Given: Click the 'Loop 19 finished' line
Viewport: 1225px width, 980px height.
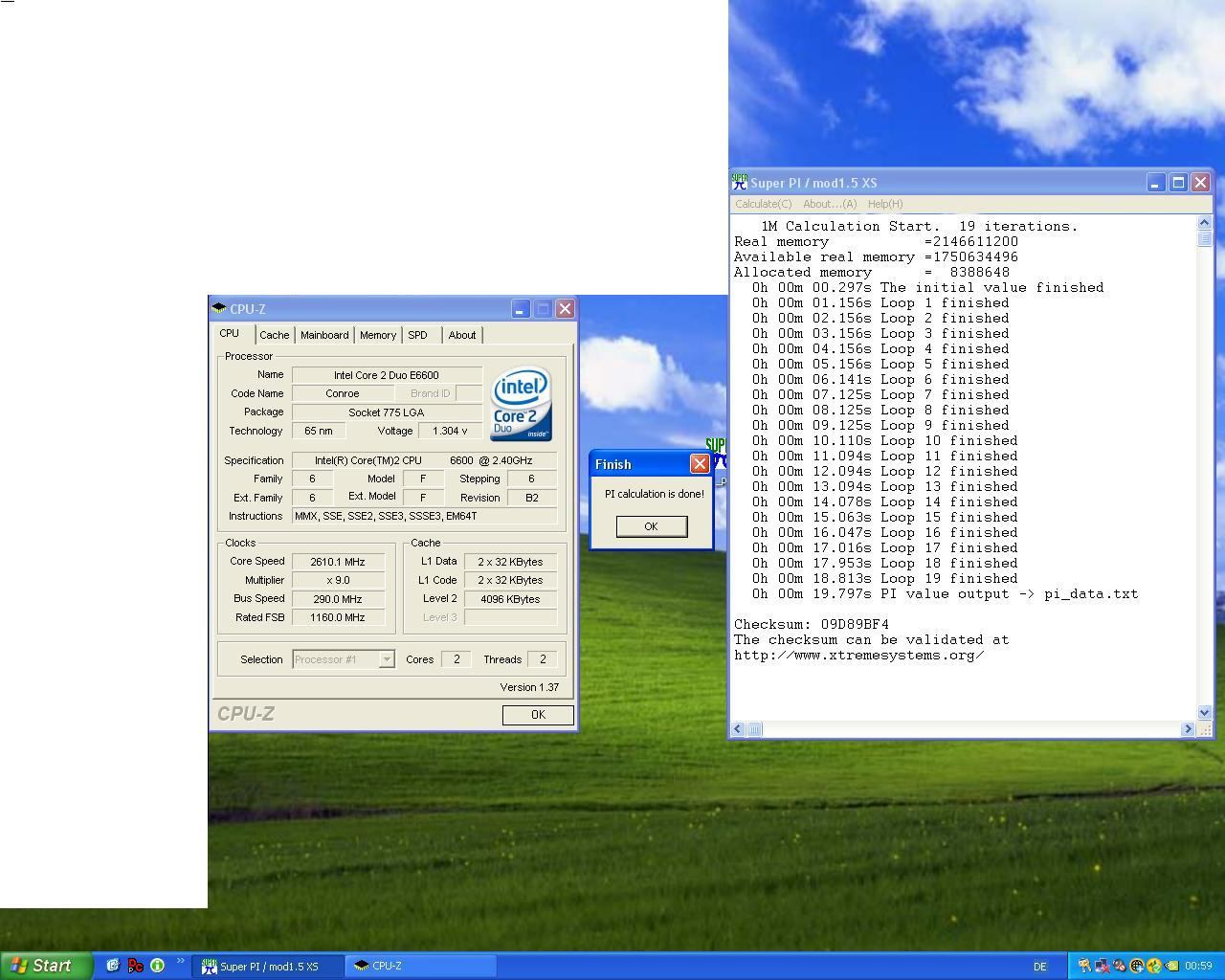Looking at the screenshot, I should coord(885,578).
